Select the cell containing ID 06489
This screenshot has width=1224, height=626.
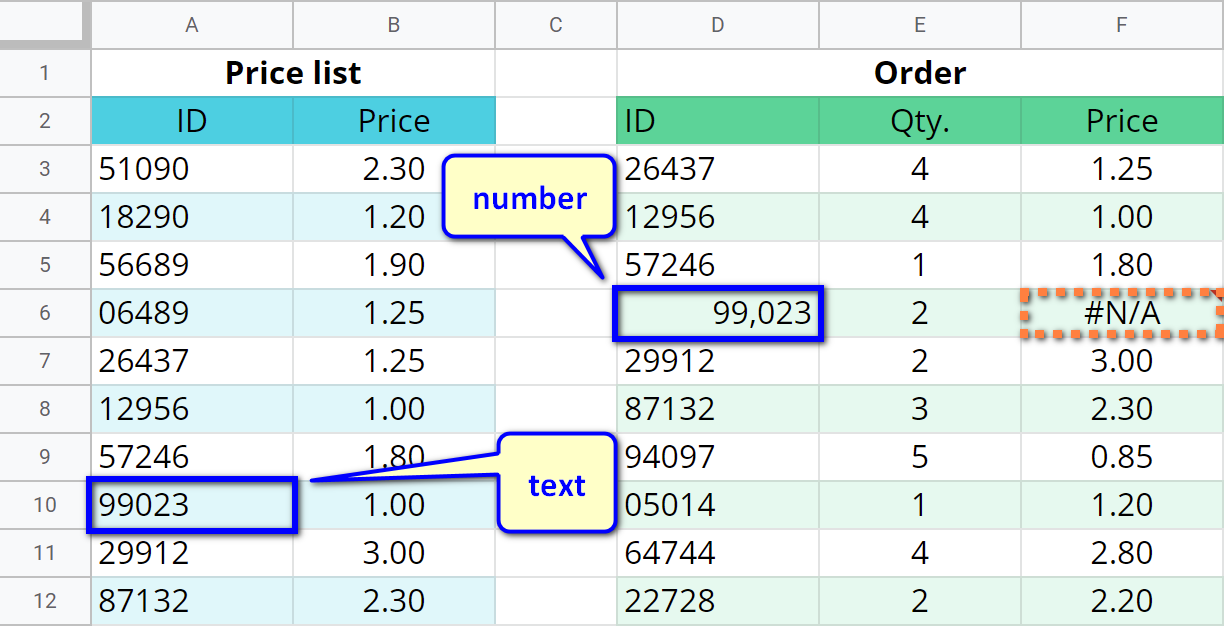191,313
